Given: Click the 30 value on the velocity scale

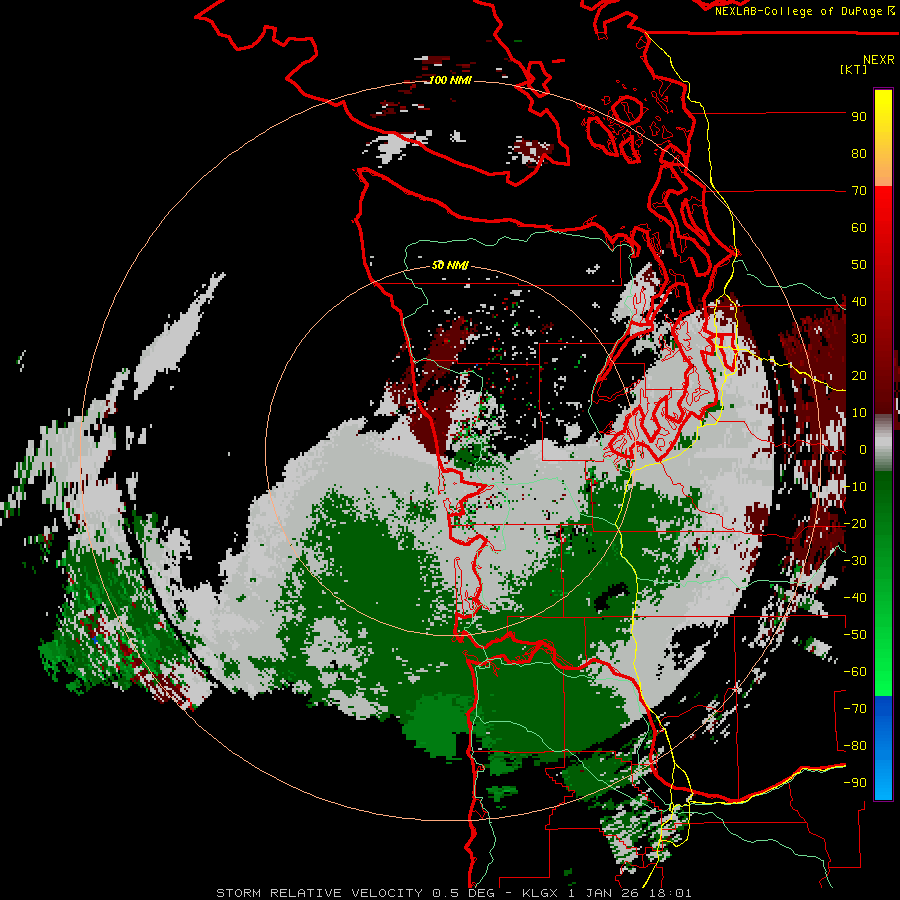Looking at the screenshot, I should pos(859,339).
